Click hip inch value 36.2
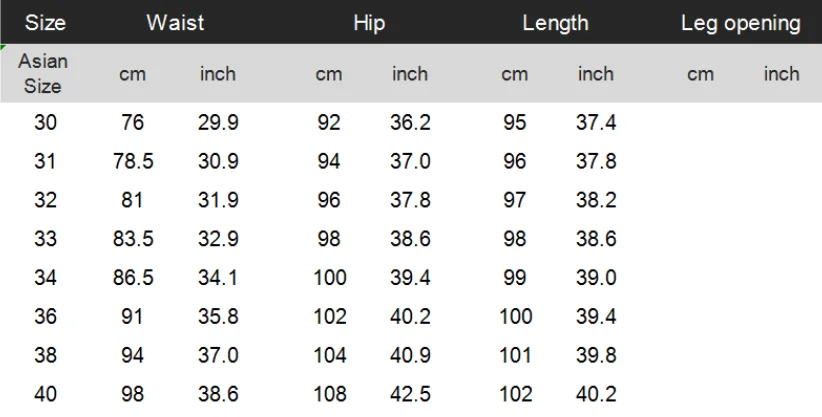This screenshot has height=417, width=822. (410, 123)
